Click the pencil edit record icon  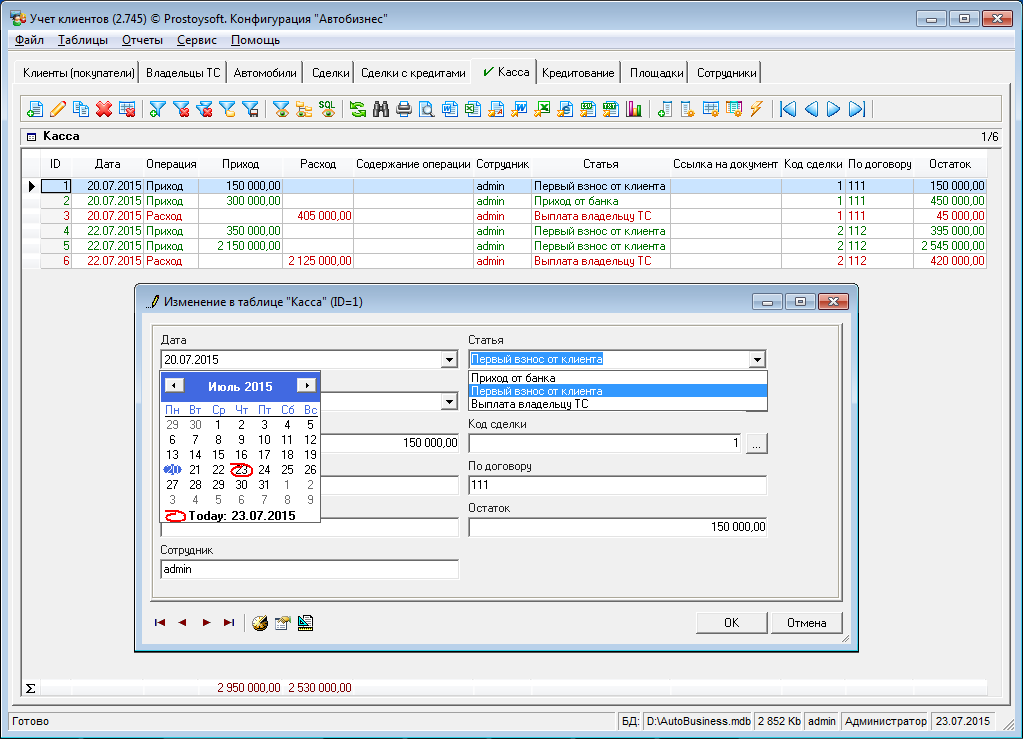(58, 109)
